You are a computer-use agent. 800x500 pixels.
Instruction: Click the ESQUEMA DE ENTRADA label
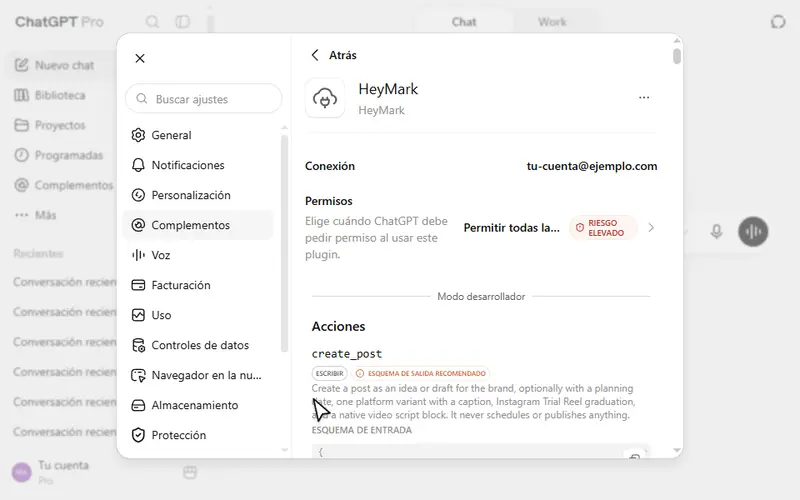click(362, 430)
